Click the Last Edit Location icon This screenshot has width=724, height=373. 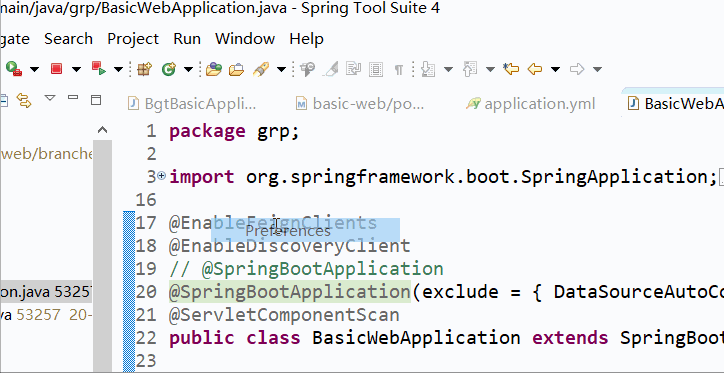pyautogui.click(x=511, y=69)
